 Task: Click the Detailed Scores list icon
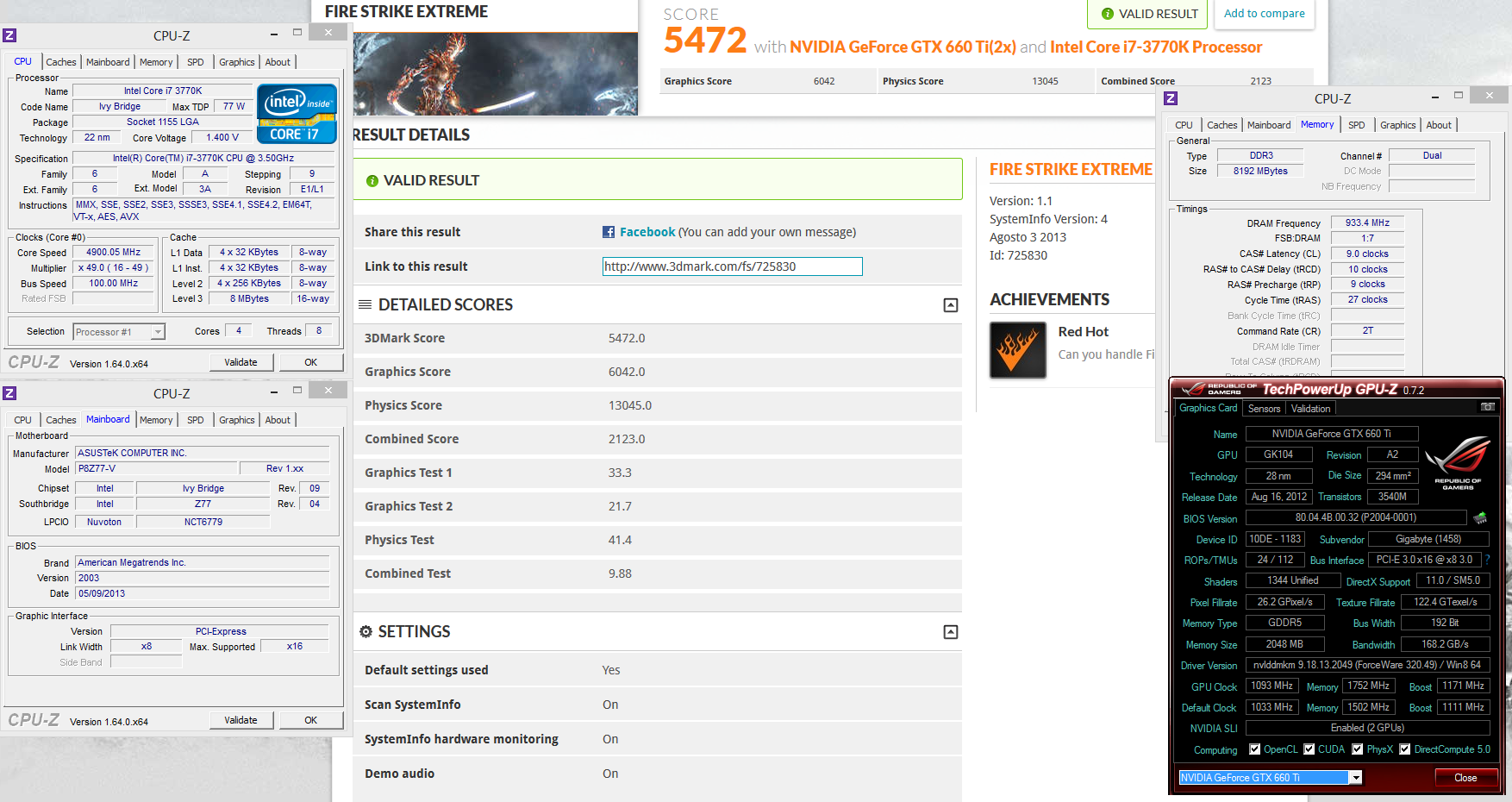point(365,304)
